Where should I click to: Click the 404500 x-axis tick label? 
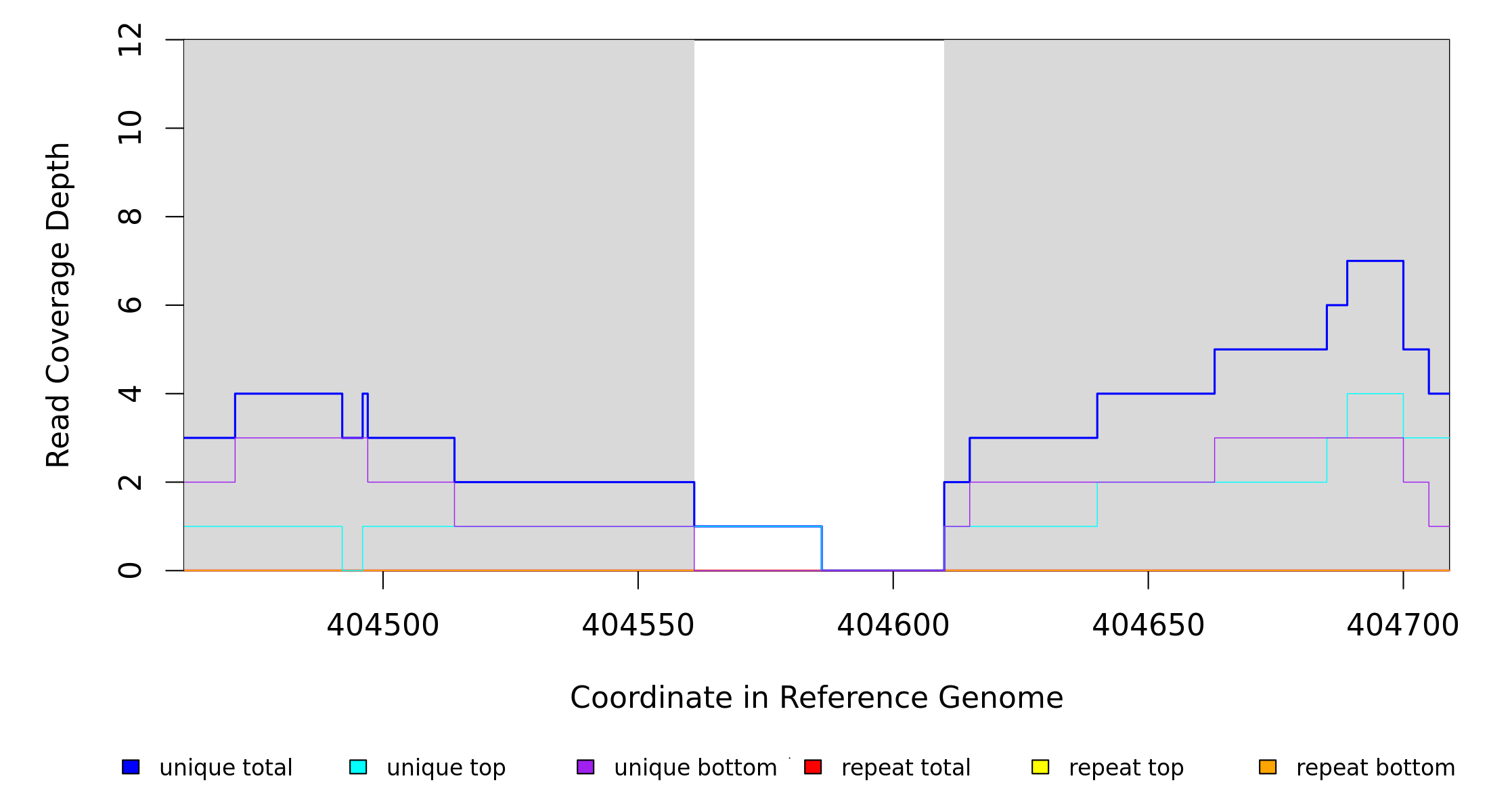point(383,625)
